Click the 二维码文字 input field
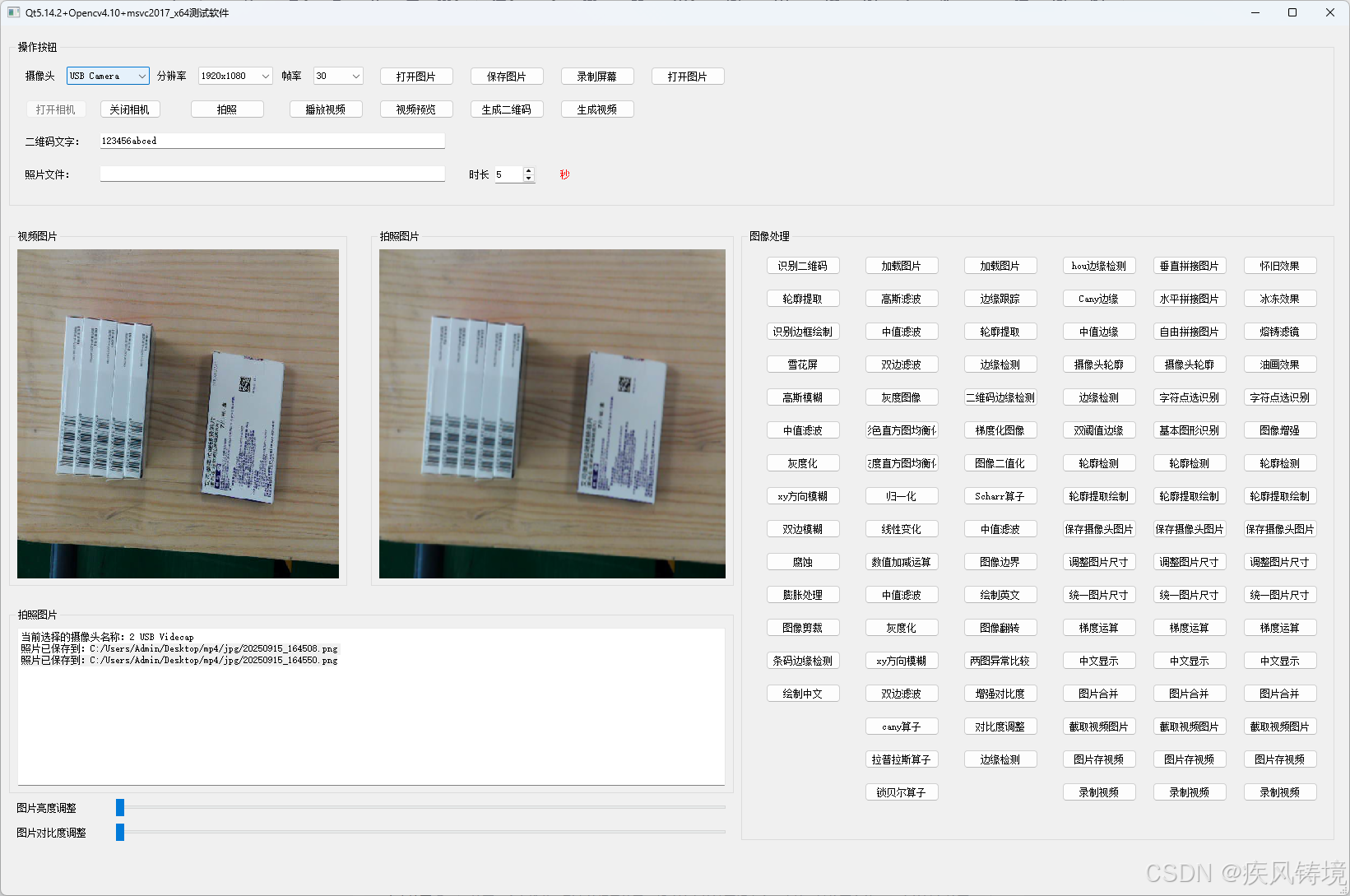 click(272, 141)
